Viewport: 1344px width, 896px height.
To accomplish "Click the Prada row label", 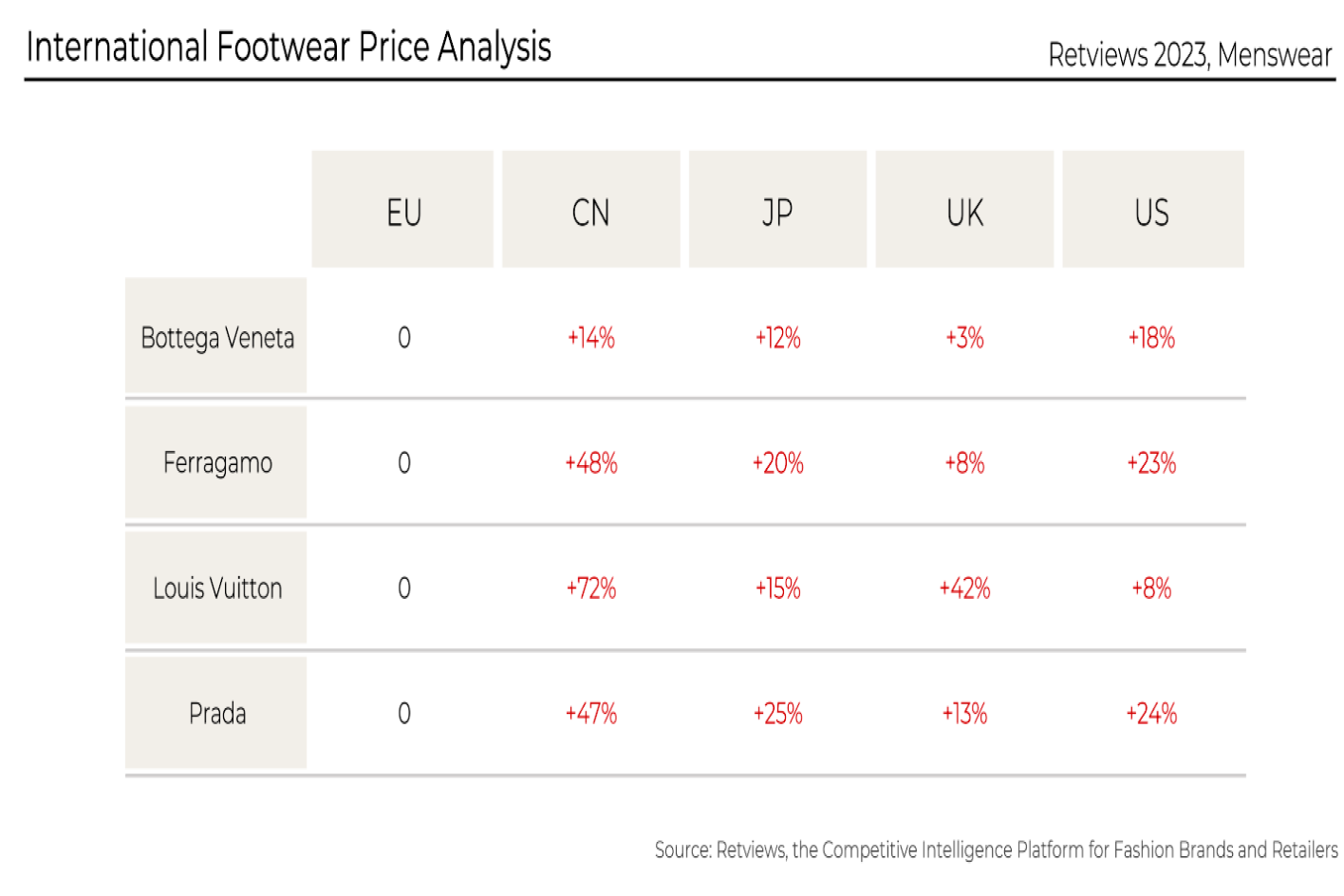I will tap(216, 713).
